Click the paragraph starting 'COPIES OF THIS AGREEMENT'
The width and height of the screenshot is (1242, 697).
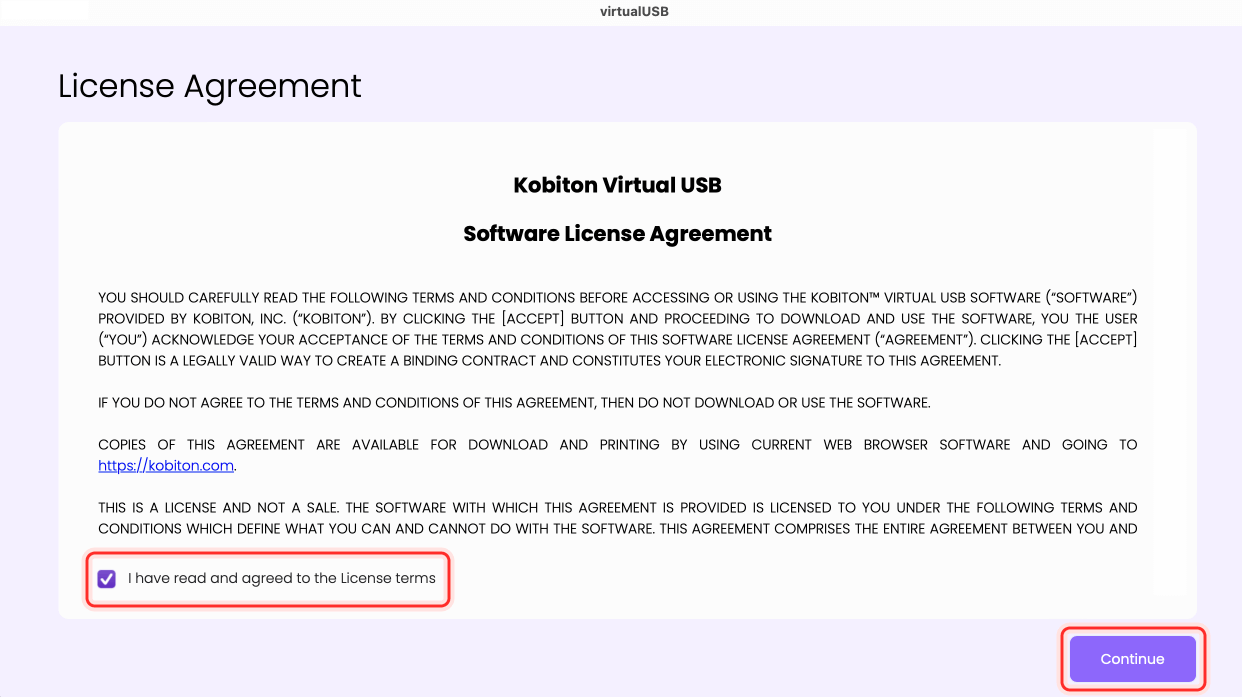(x=617, y=455)
